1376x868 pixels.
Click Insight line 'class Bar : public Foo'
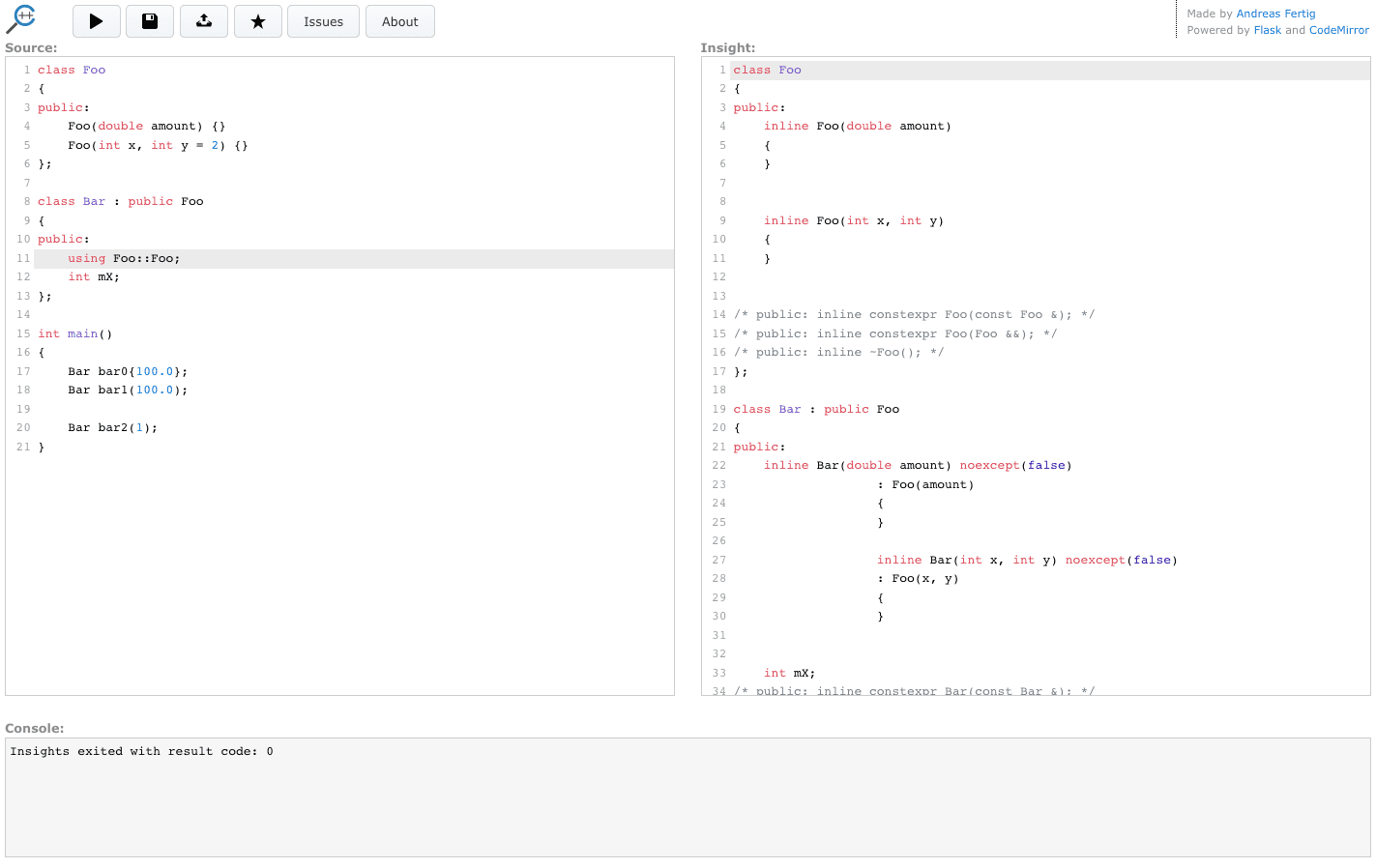click(816, 409)
